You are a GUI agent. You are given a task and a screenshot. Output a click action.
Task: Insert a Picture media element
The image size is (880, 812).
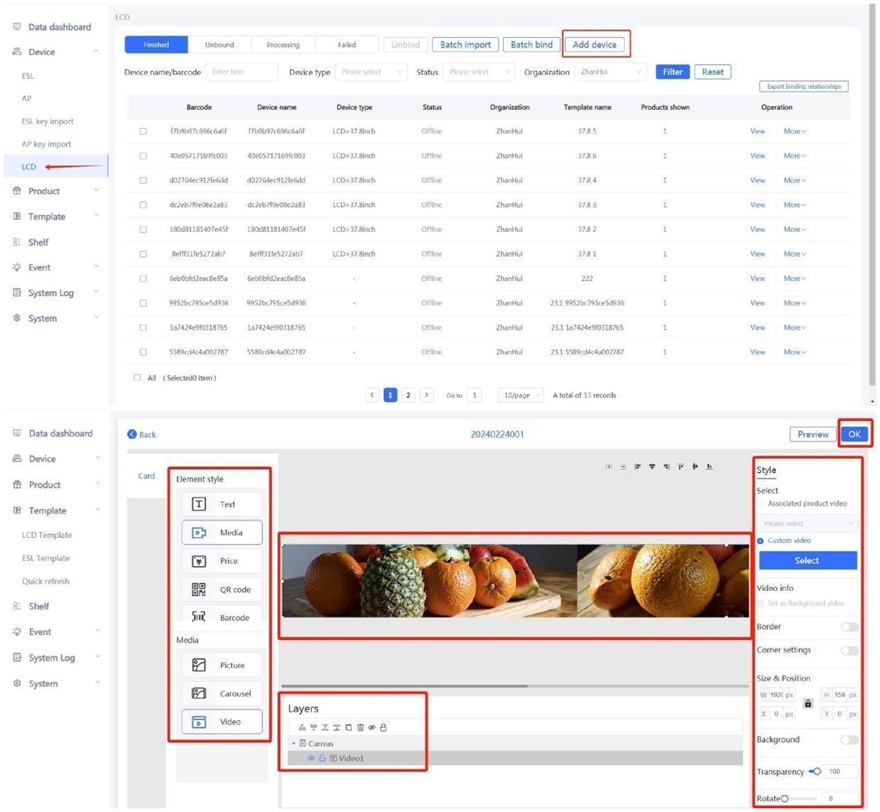click(x=221, y=665)
